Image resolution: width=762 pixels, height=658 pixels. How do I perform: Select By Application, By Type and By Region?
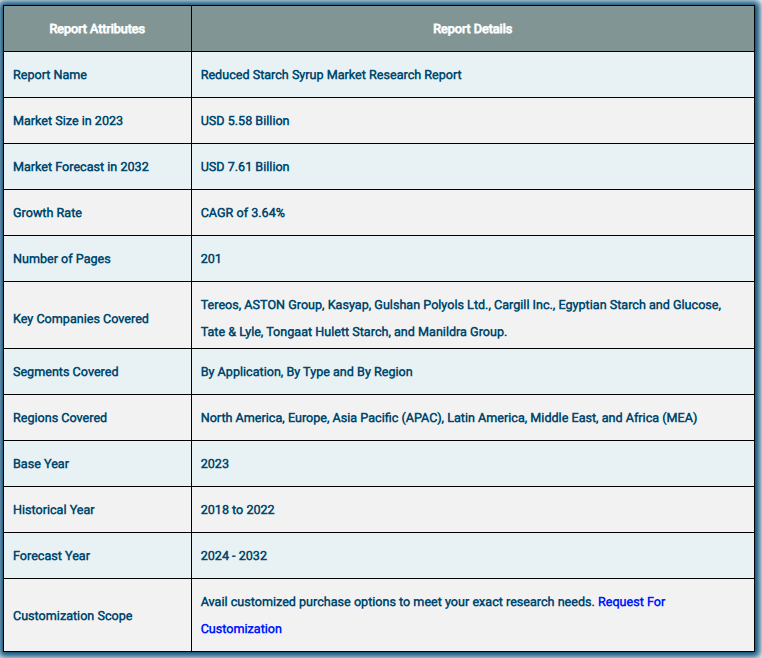point(307,372)
